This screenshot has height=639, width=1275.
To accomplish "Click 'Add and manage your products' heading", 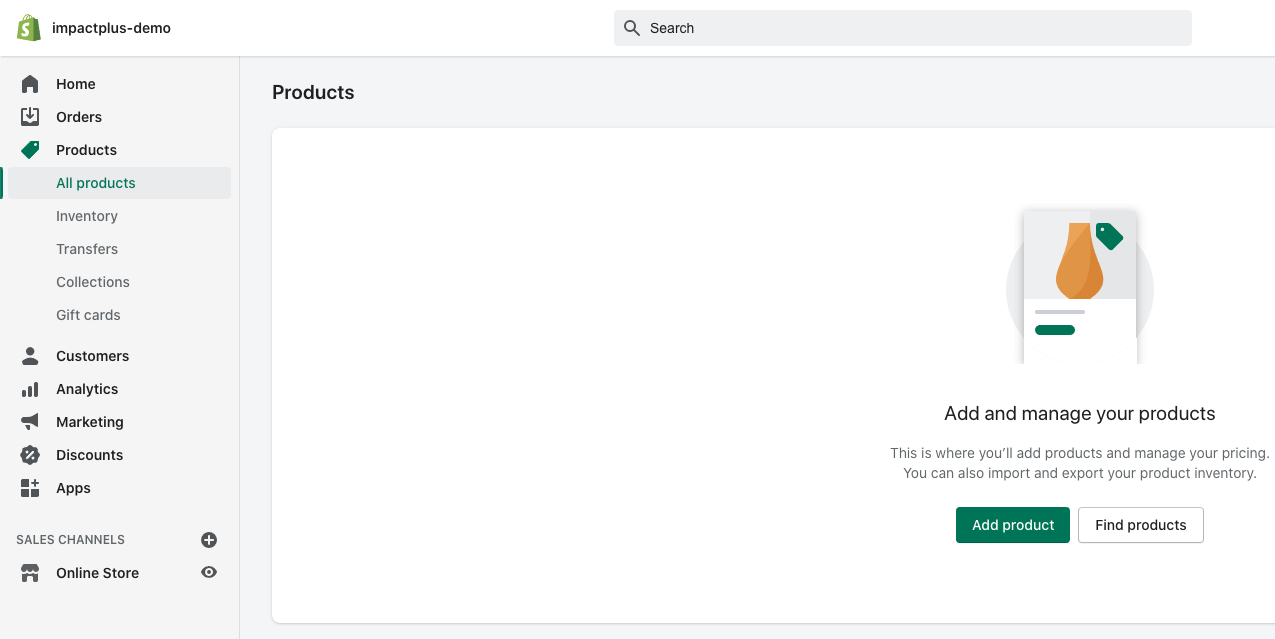I will click(x=1080, y=414).
